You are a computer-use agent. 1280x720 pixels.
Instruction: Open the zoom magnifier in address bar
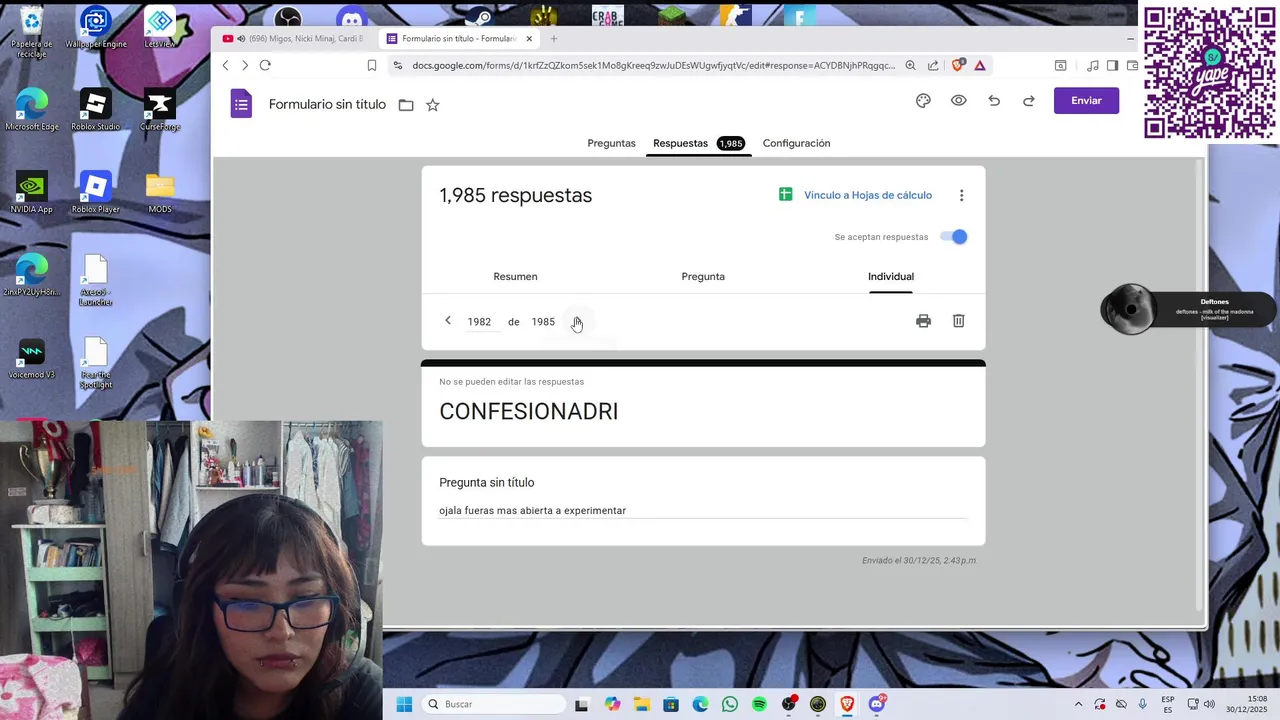tap(910, 65)
